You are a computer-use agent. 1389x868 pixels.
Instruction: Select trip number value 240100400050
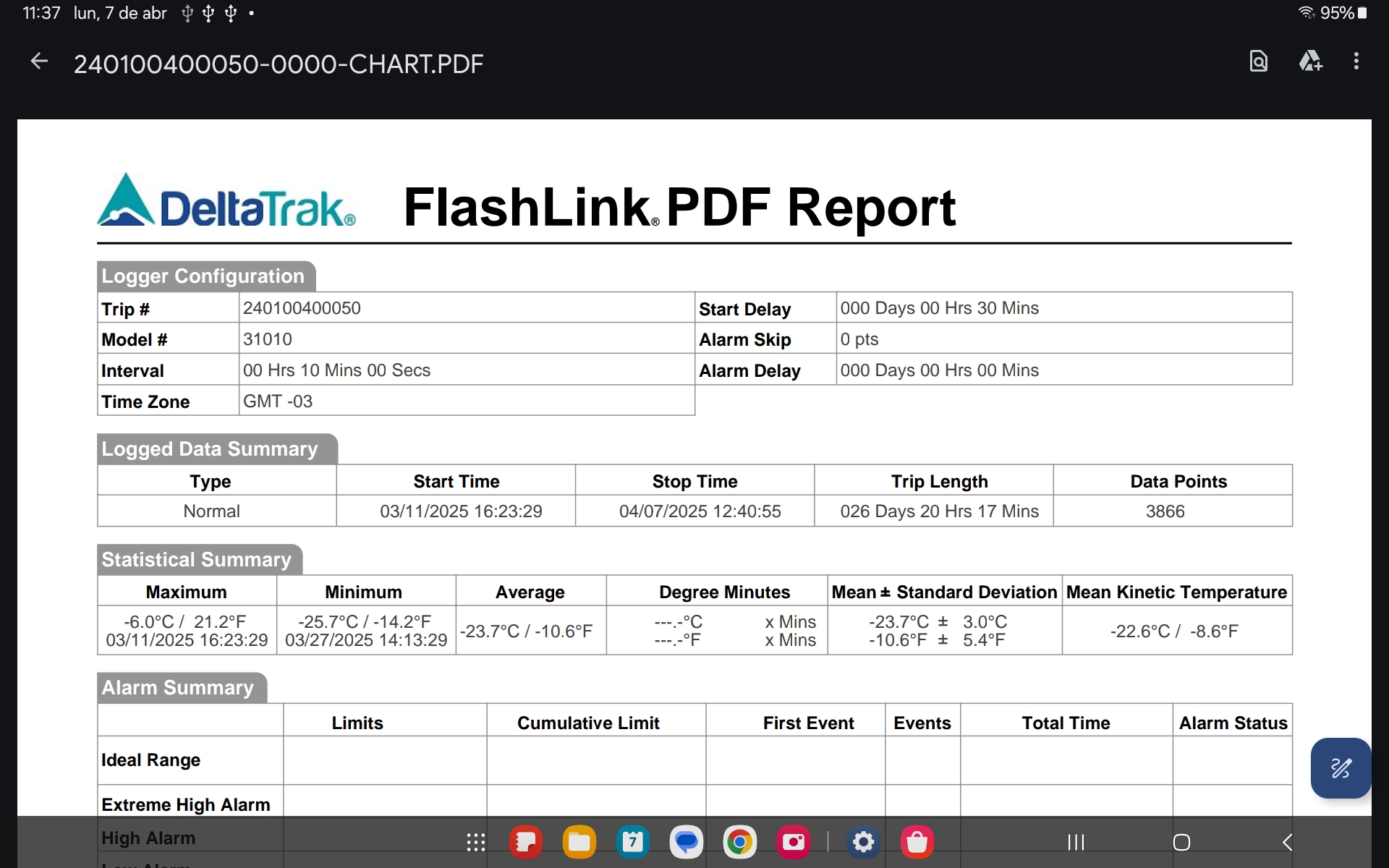302,308
